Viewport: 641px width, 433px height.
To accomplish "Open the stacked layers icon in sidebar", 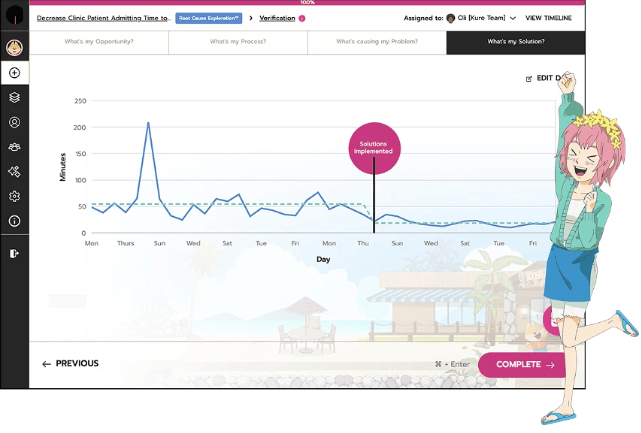I will click(x=14, y=98).
